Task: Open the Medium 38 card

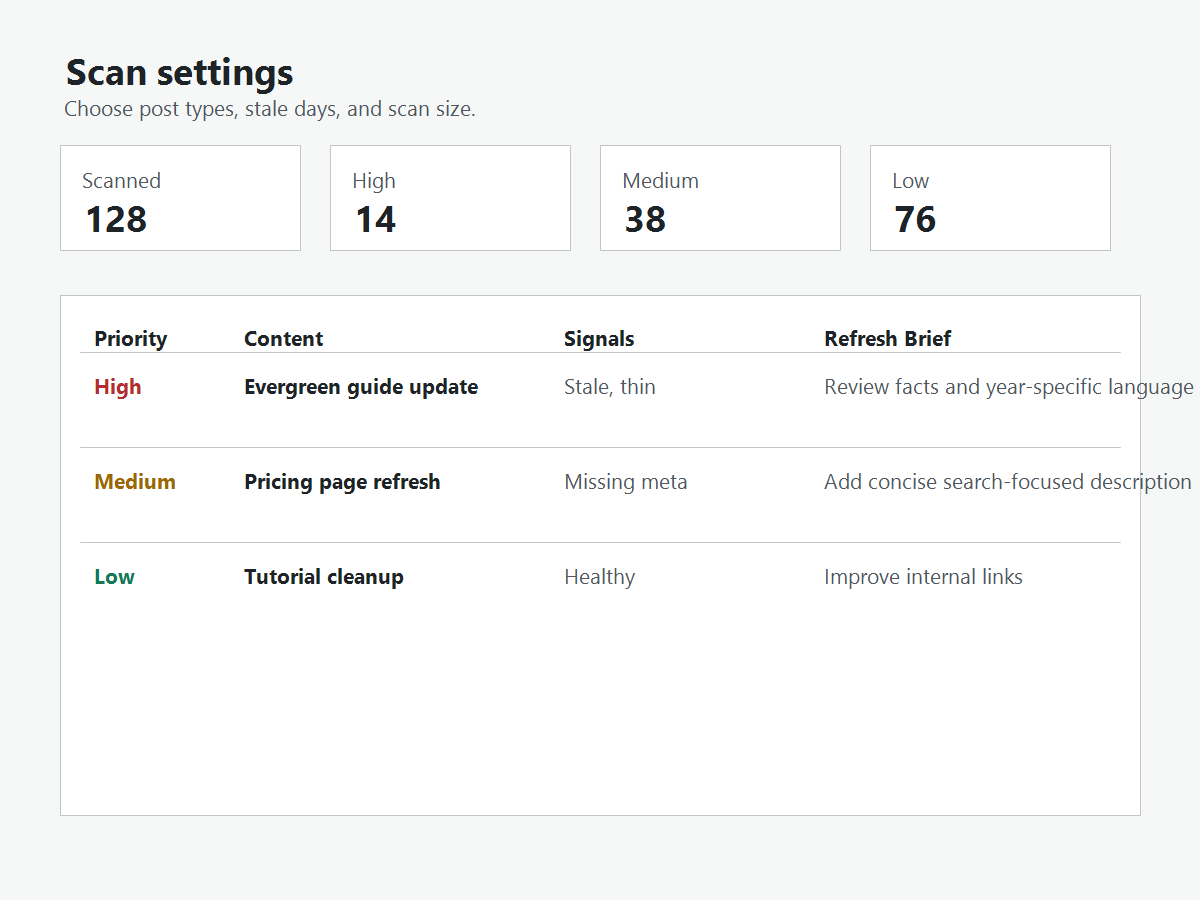Action: pyautogui.click(x=720, y=198)
